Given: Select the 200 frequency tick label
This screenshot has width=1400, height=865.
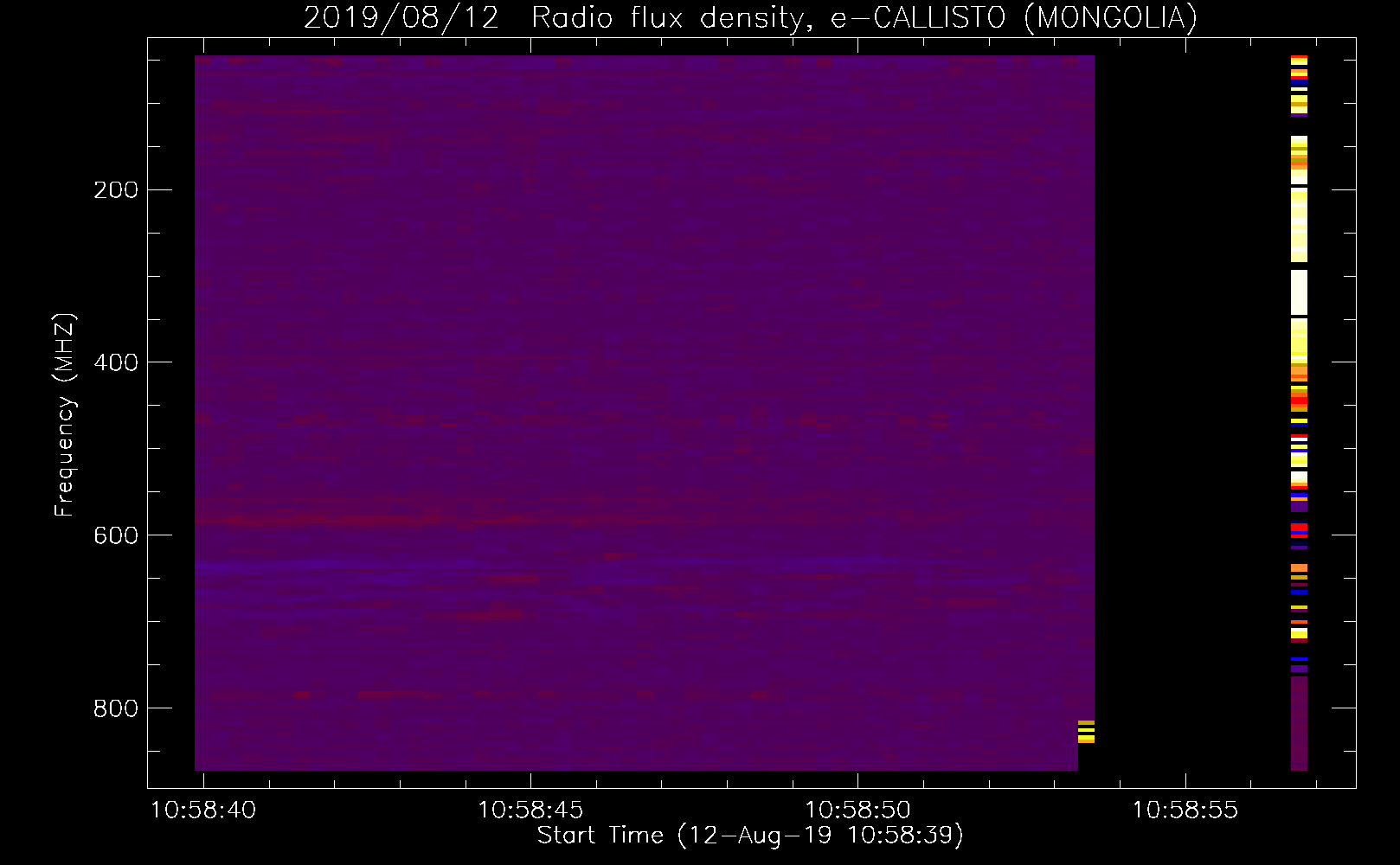Looking at the screenshot, I should pos(116,189).
